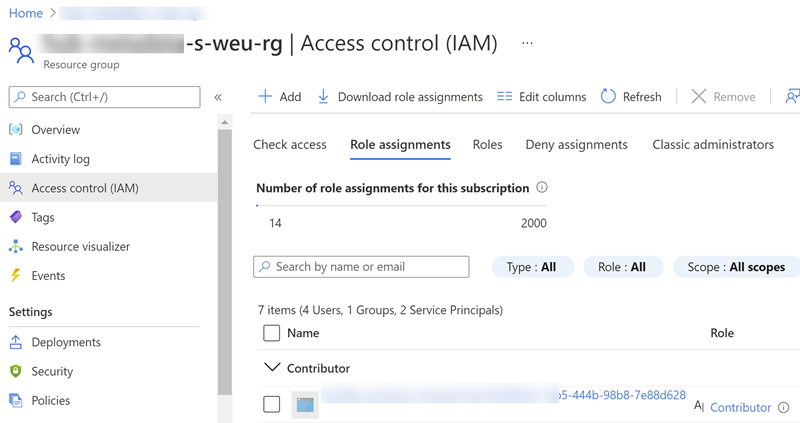The image size is (800, 423).
Task: Click info icon next to role assignments count
Action: tap(542, 188)
